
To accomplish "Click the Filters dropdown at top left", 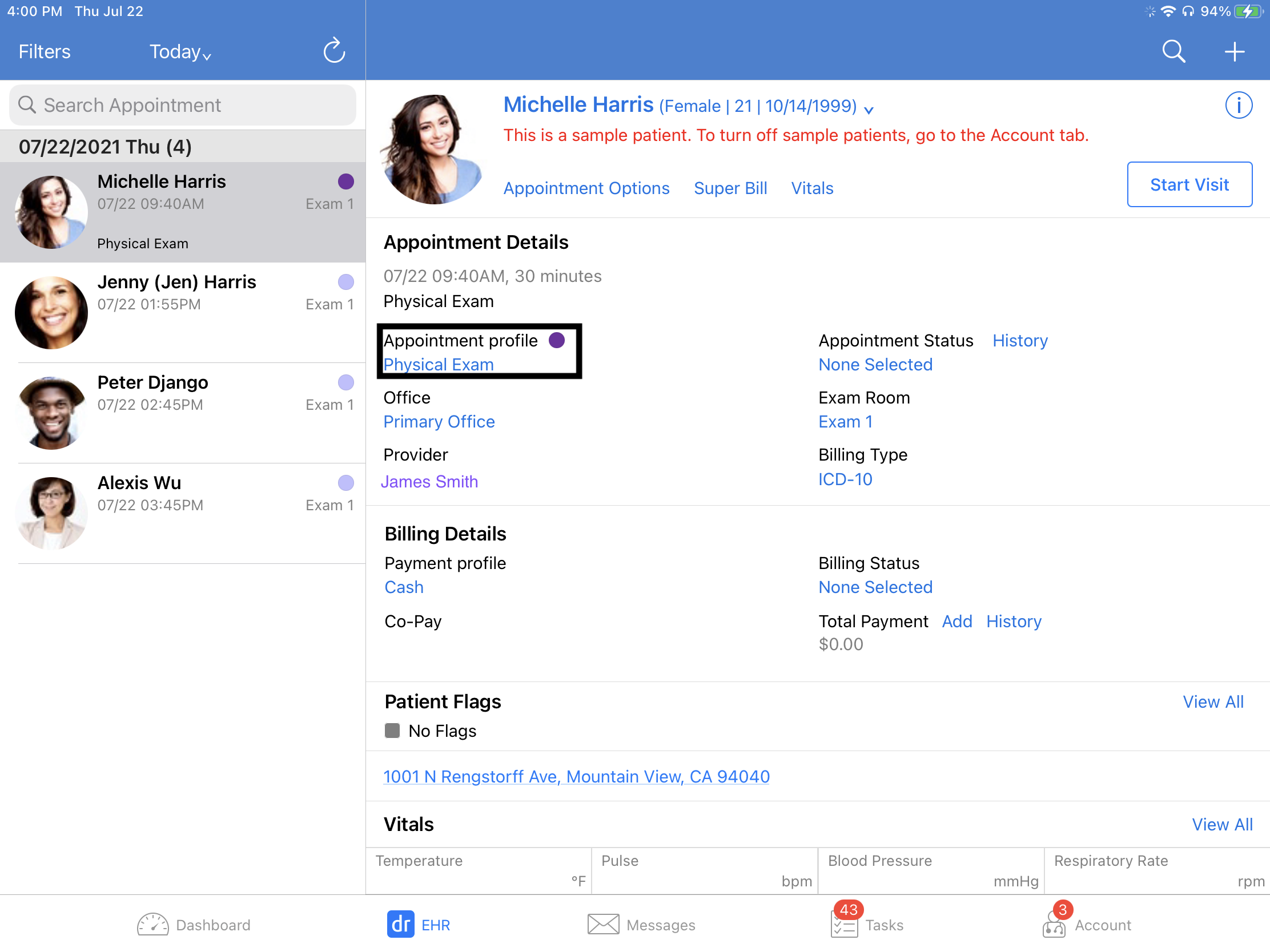I will 43,52.
